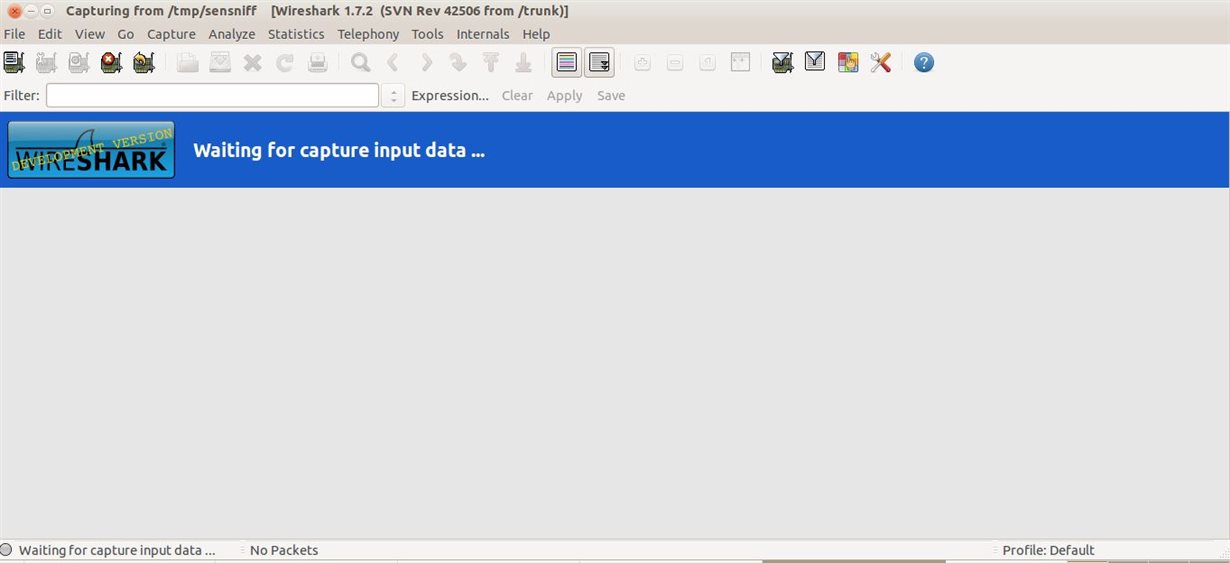Close the Wireshark window
Image resolution: width=1230 pixels, height=563 pixels.
coord(14,10)
